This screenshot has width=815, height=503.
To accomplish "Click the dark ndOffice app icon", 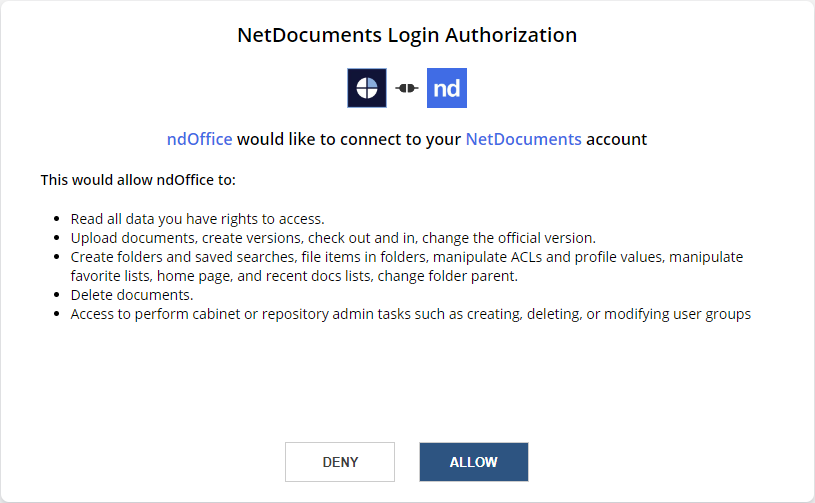I will (367, 88).
